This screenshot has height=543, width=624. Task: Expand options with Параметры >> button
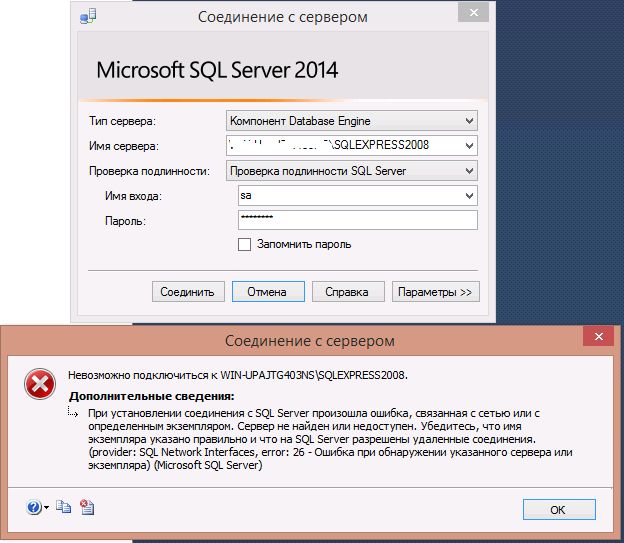436,292
